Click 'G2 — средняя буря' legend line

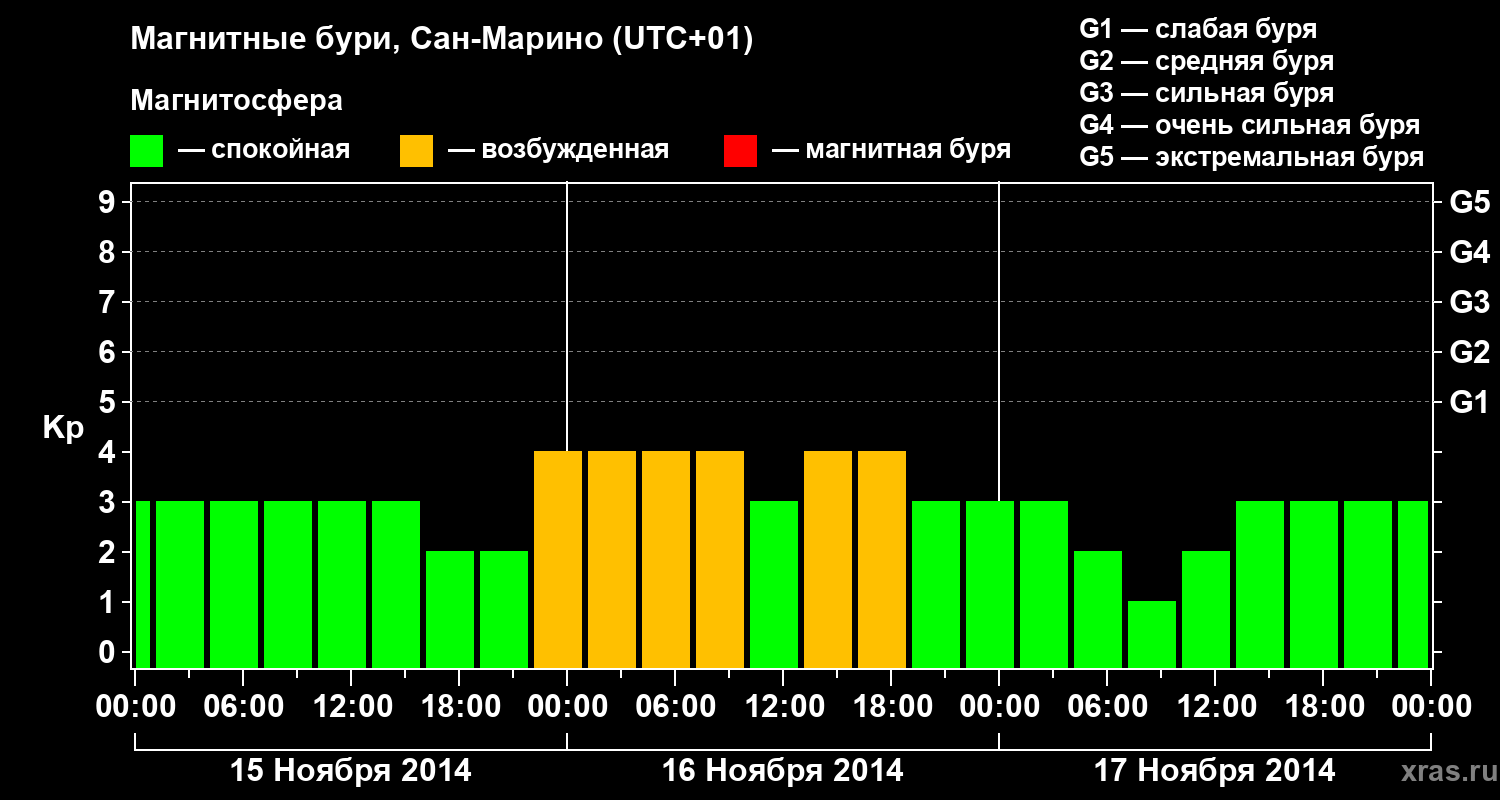(x=1206, y=61)
